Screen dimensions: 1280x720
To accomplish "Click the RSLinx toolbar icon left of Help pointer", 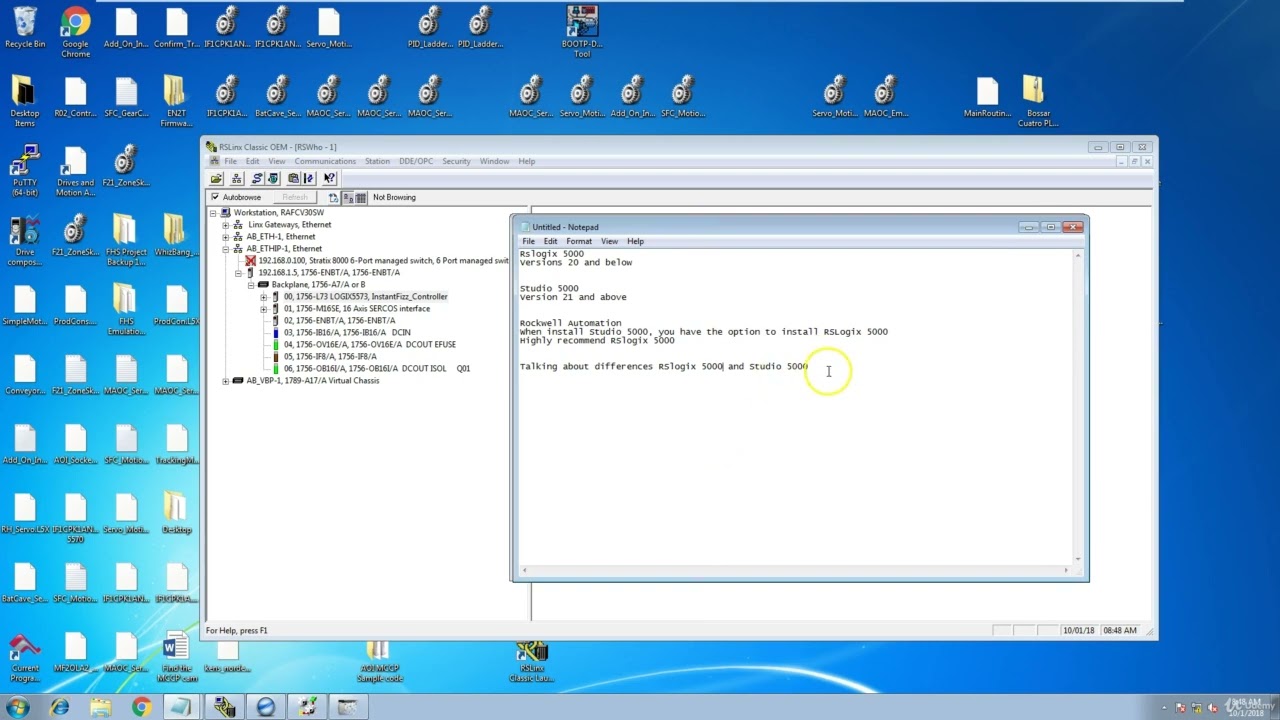I will [308, 178].
